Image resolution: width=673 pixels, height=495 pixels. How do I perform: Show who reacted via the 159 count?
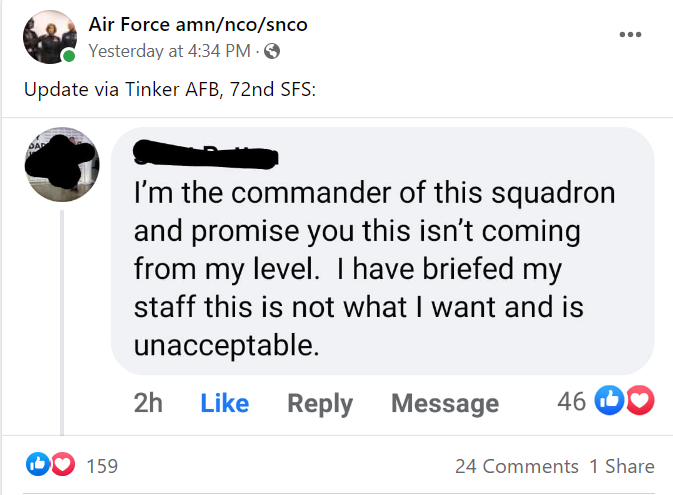pyautogui.click(x=103, y=466)
